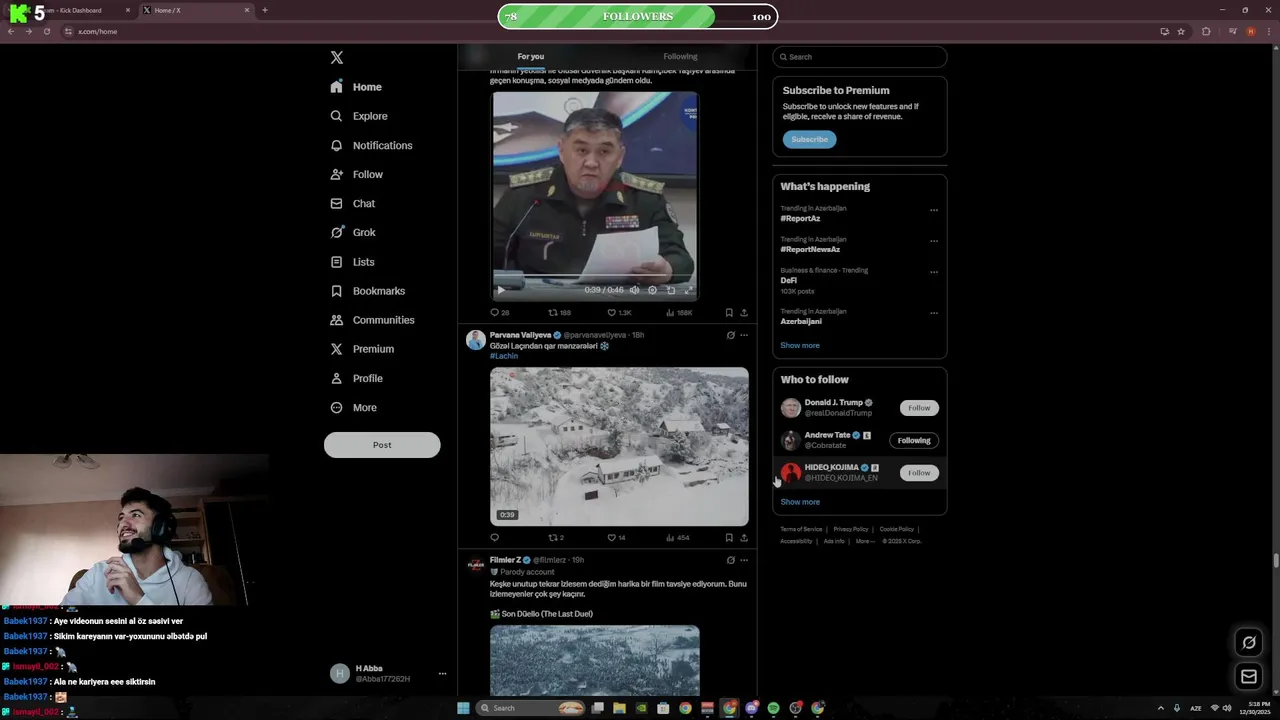Open Chat in sidebar
1280x720 pixels.
point(353,203)
